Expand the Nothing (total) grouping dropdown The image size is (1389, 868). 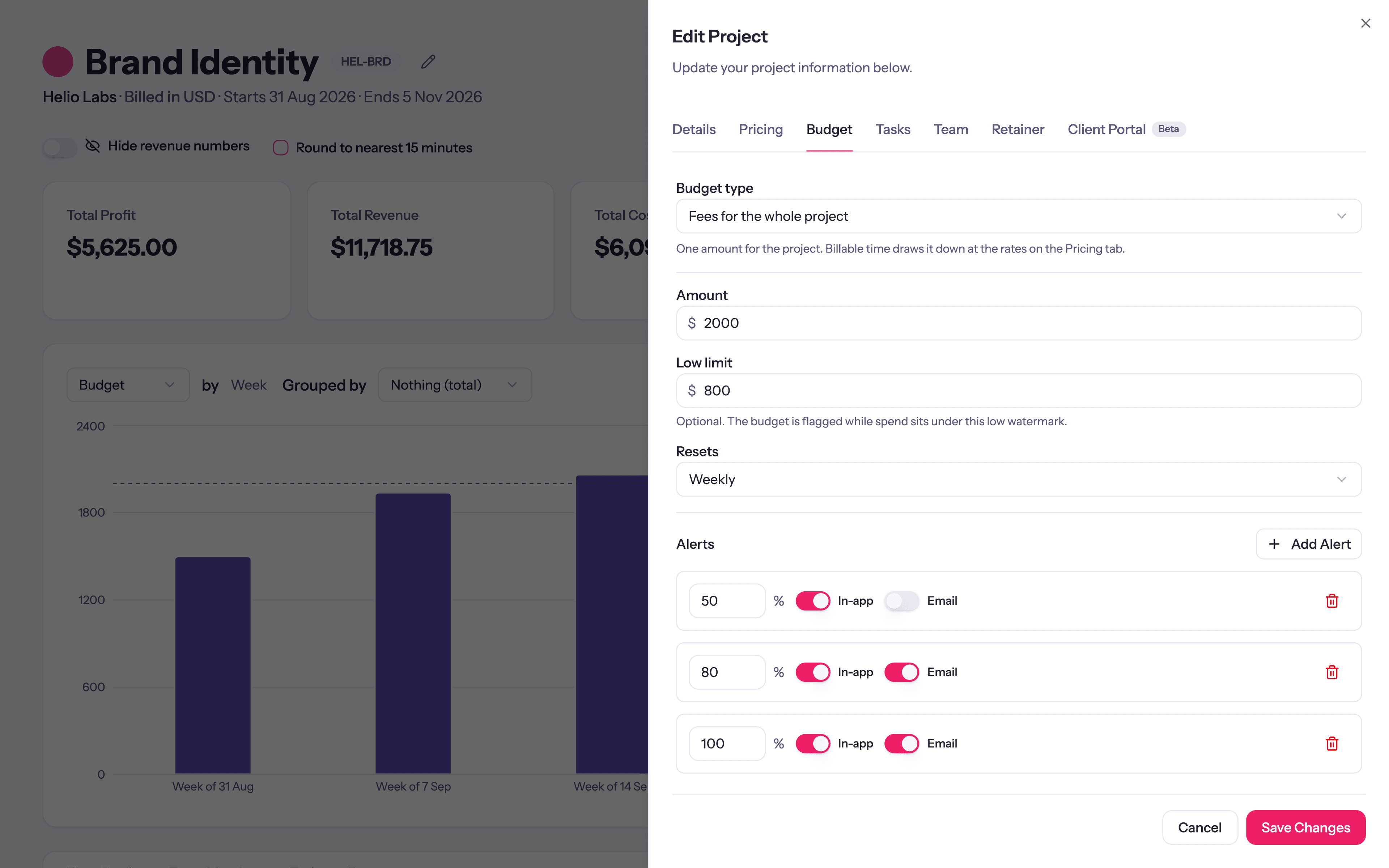[455, 384]
